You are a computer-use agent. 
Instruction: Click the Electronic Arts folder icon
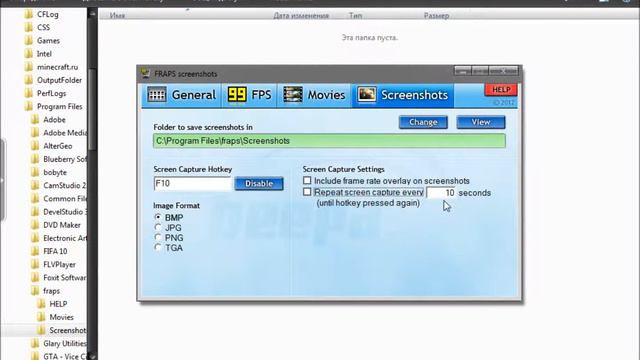35,238
